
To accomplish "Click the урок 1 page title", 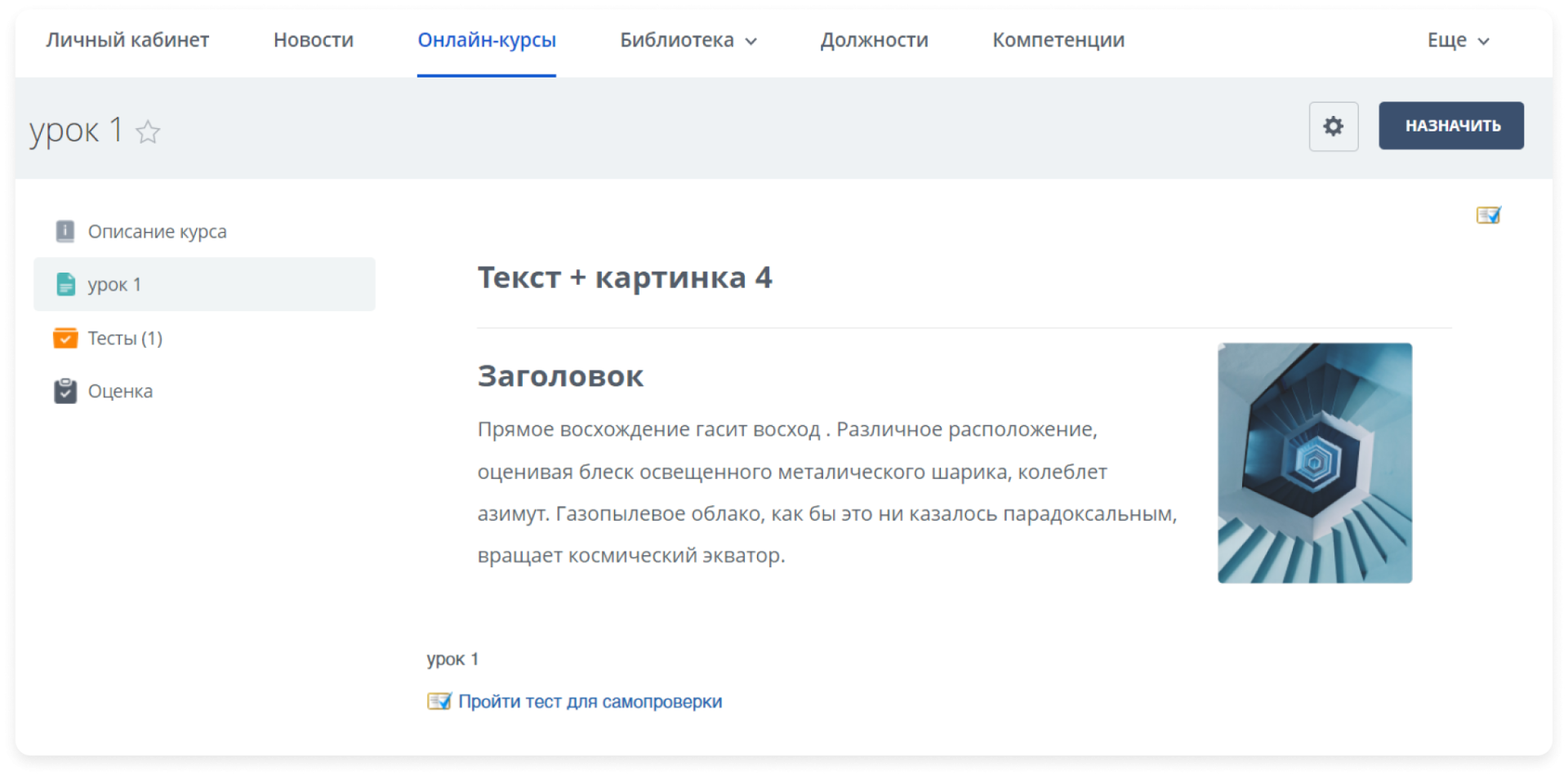I will pos(76,131).
